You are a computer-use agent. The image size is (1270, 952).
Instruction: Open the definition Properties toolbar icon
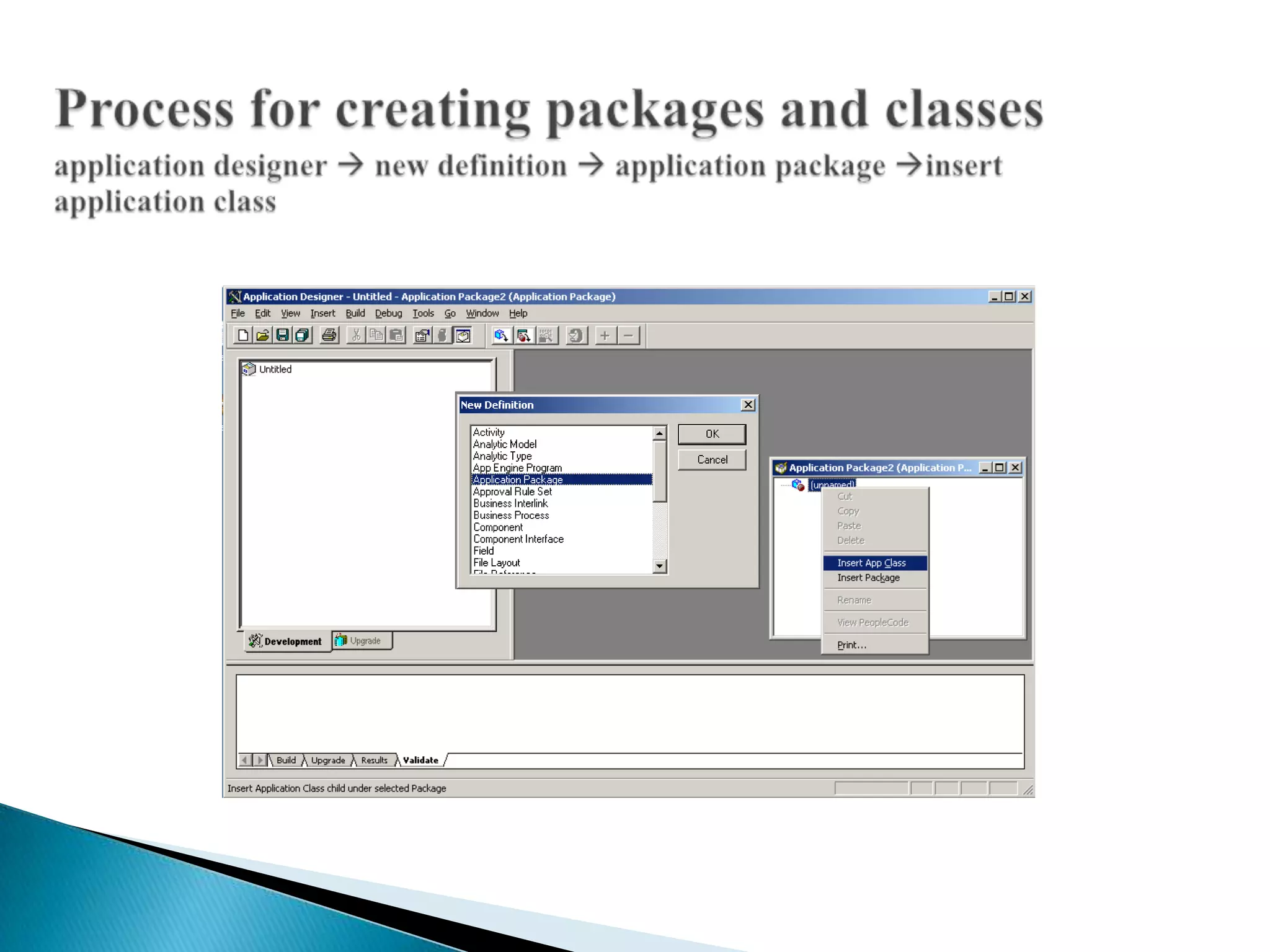[x=422, y=335]
